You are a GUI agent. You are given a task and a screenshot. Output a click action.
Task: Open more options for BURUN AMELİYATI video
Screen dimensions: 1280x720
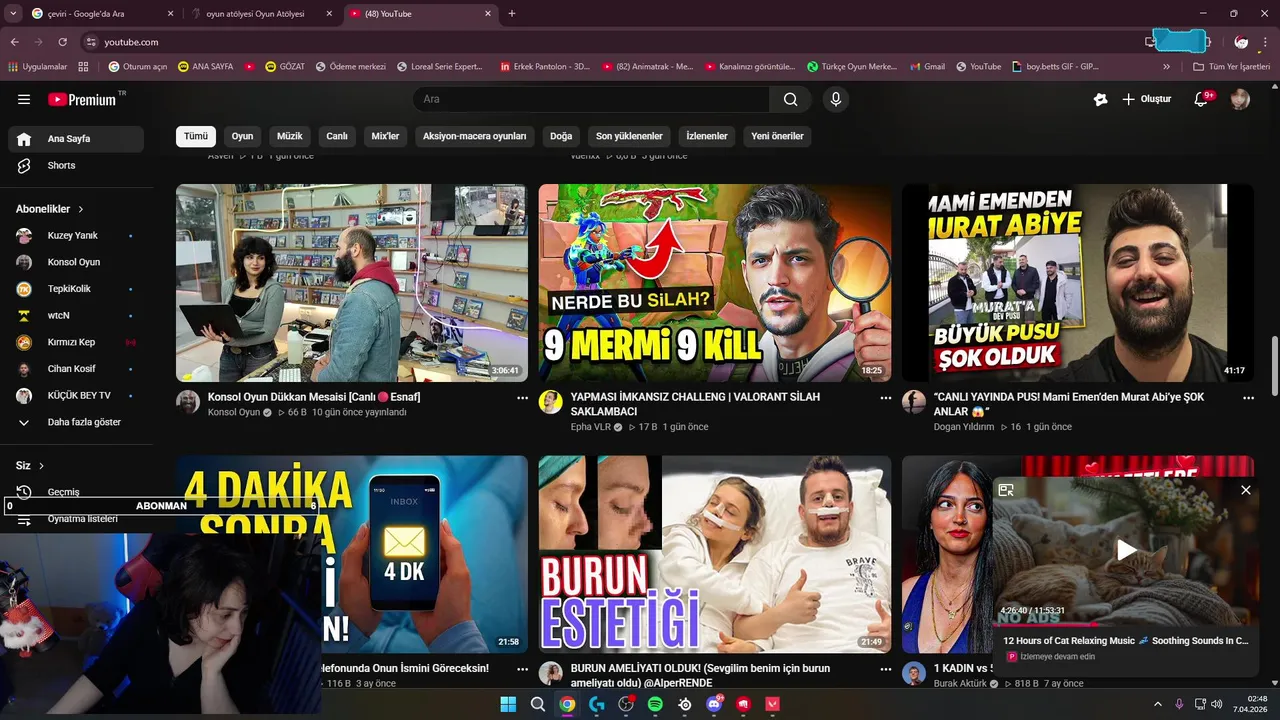click(885, 669)
